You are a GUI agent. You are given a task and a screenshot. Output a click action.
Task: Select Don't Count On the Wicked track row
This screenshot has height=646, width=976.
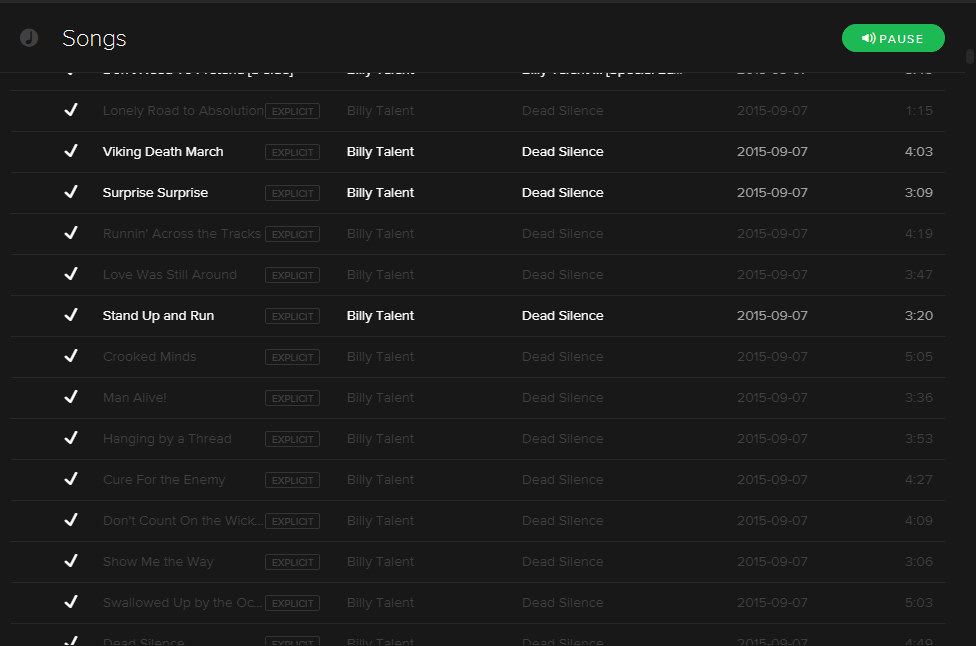[478, 521]
